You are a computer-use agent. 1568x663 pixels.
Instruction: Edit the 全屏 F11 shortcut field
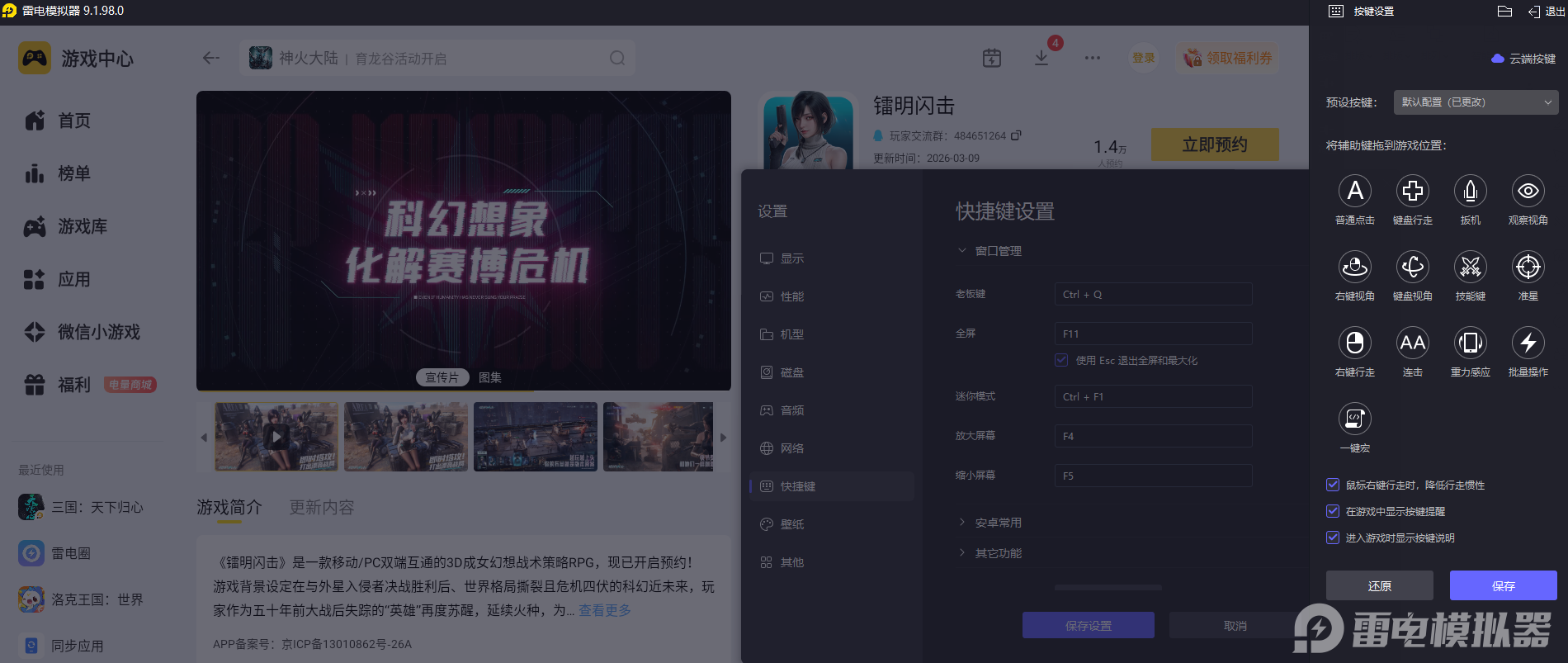1153,334
